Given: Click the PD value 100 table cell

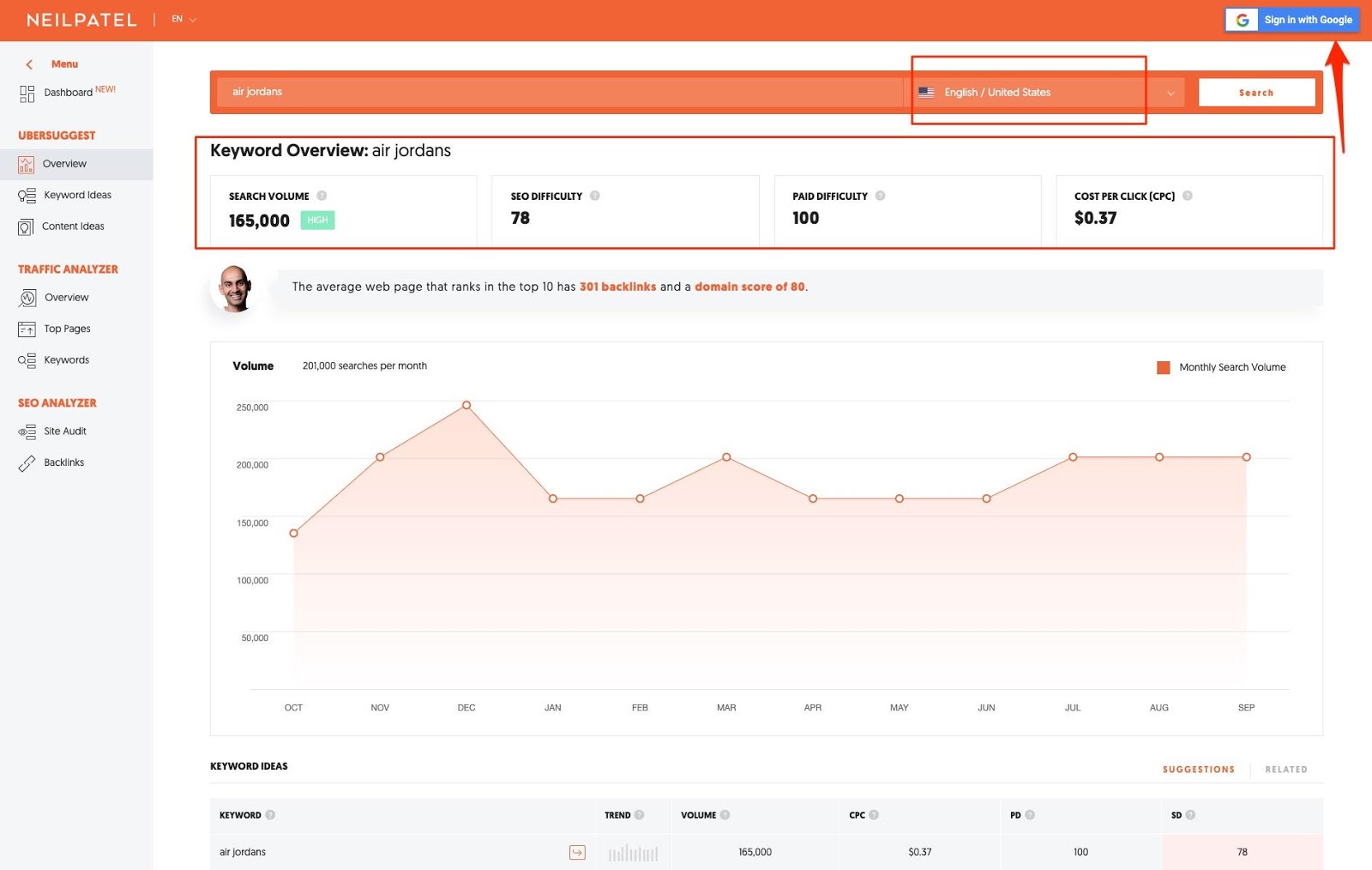Looking at the screenshot, I should [x=1080, y=852].
